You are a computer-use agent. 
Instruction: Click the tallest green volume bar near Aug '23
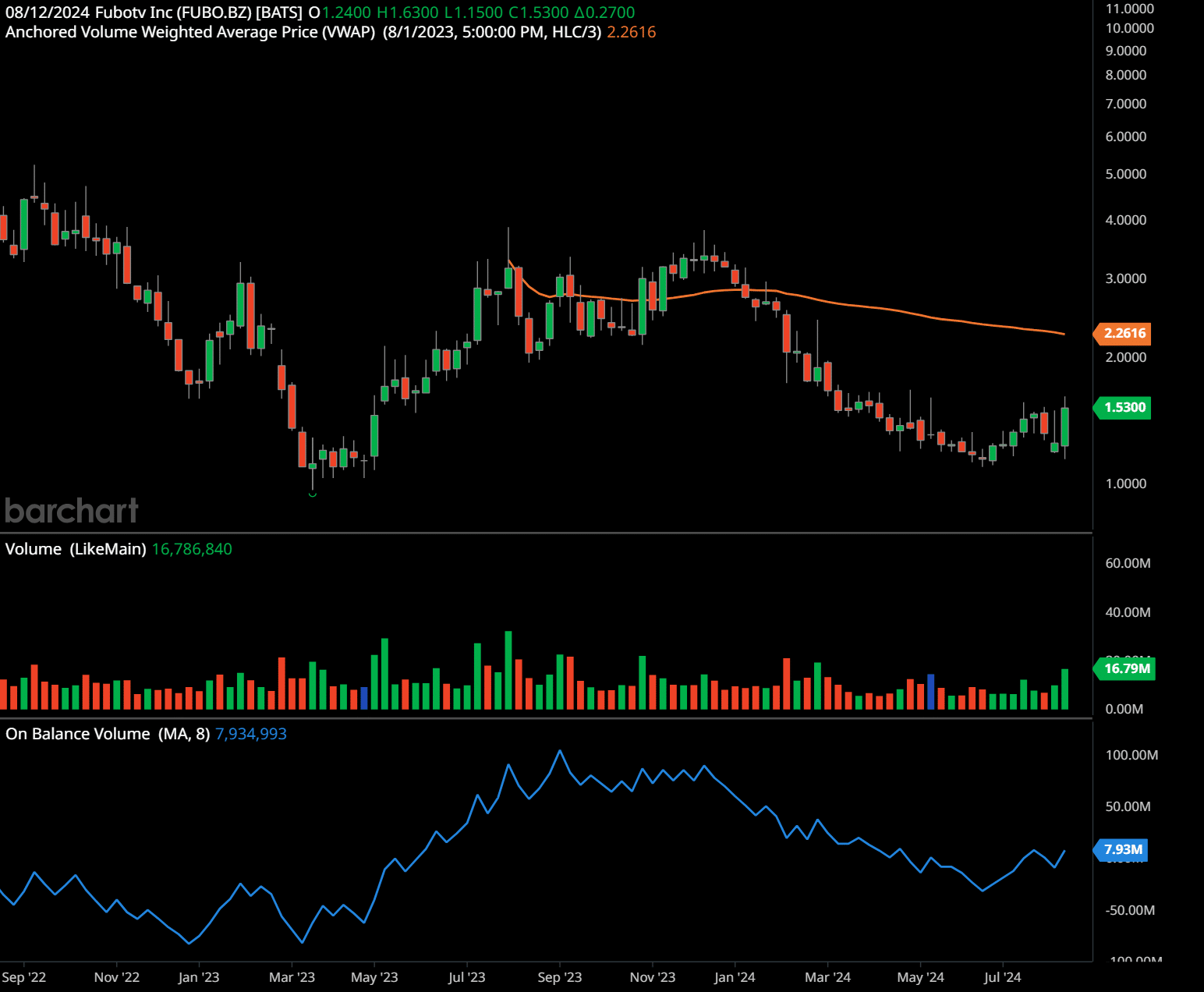(x=508, y=670)
